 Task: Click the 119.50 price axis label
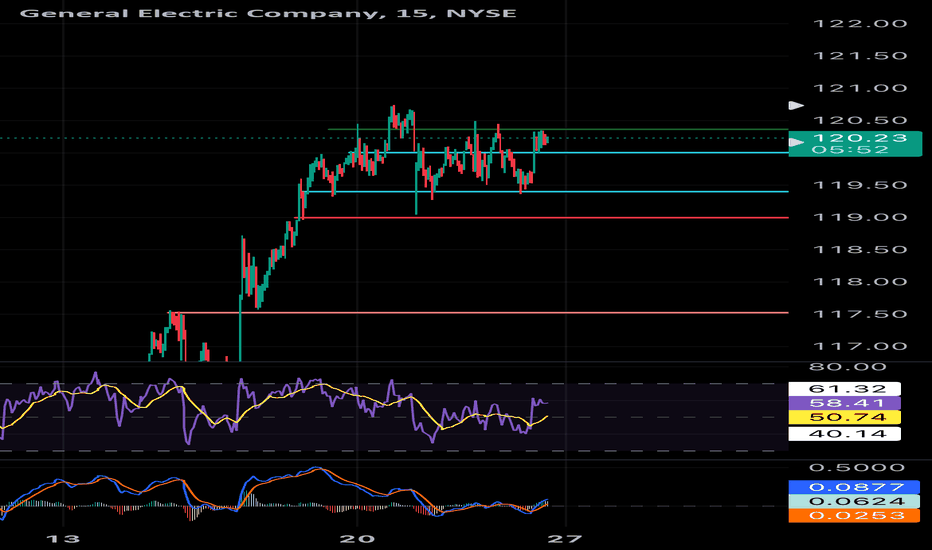(x=859, y=185)
